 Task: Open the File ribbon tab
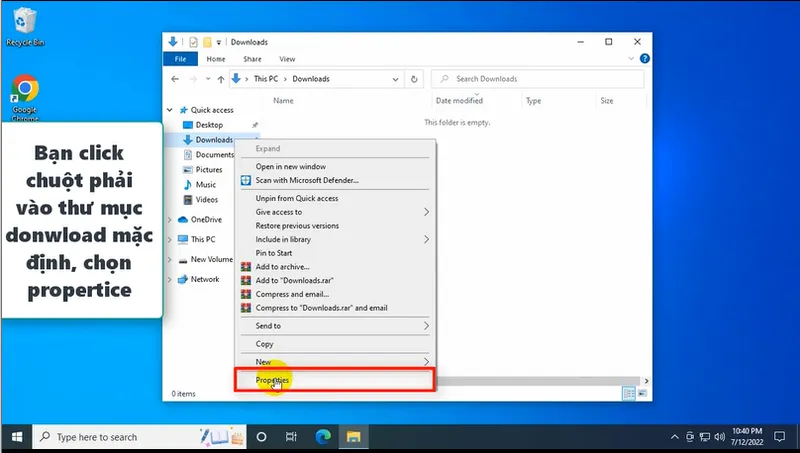[180, 59]
